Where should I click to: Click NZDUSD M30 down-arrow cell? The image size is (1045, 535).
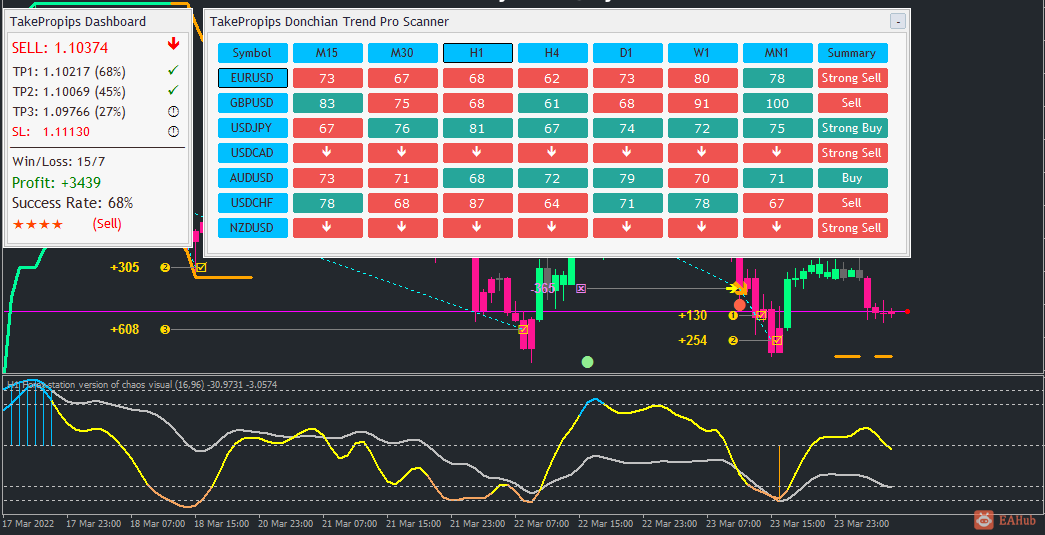click(403, 228)
